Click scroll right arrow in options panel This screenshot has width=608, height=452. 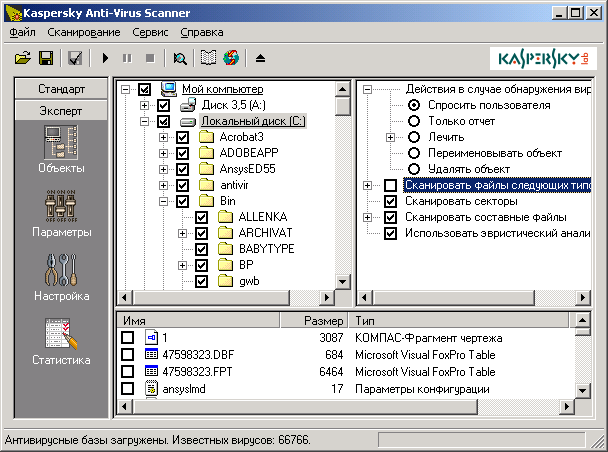(x=583, y=298)
